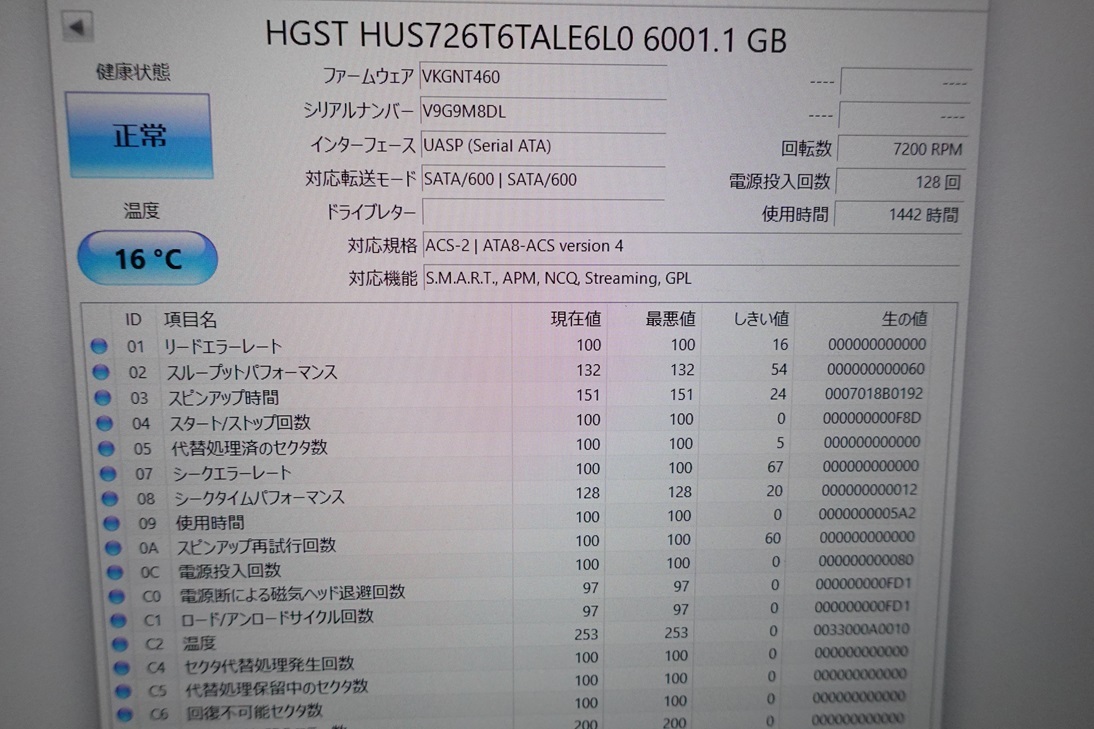Click the status circle icon for ID 0A

pyautogui.click(x=113, y=548)
